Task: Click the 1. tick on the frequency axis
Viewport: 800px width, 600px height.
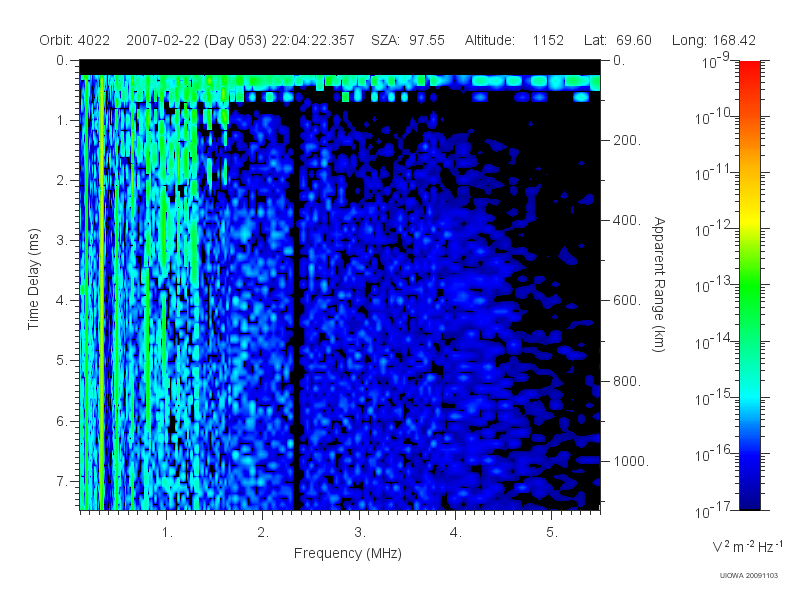Action: coord(167,533)
